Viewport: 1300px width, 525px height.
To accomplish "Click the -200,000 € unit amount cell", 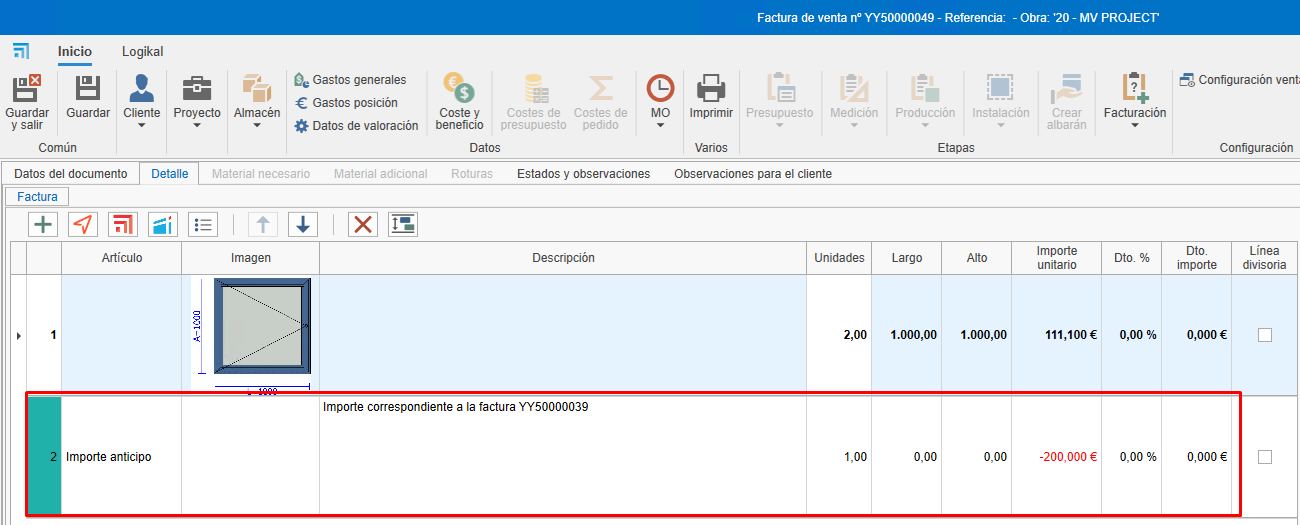I will 1056,457.
